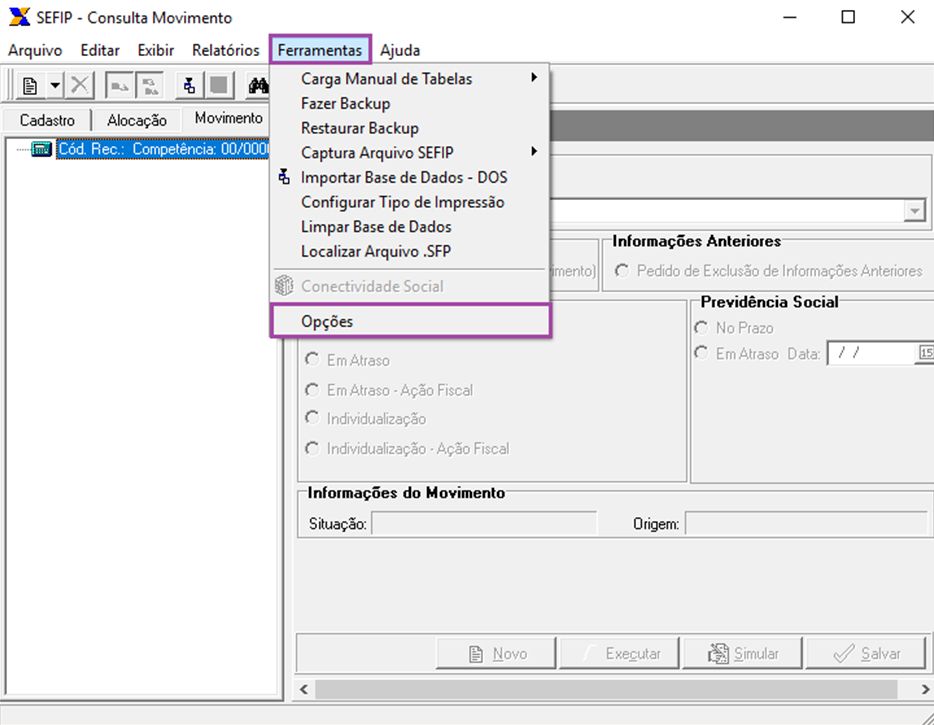This screenshot has height=725, width=934.
Task: Click the Delete X toolbar icon
Action: click(79, 86)
